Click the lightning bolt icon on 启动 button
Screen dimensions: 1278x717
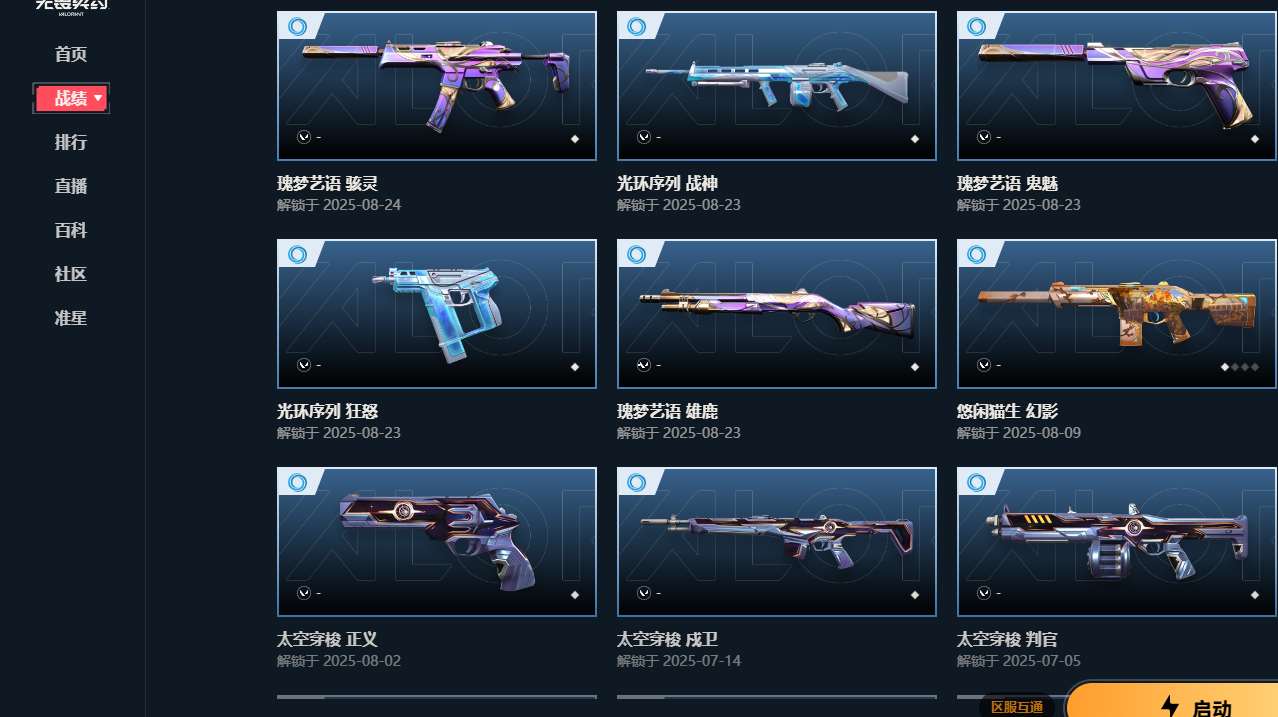point(1170,706)
